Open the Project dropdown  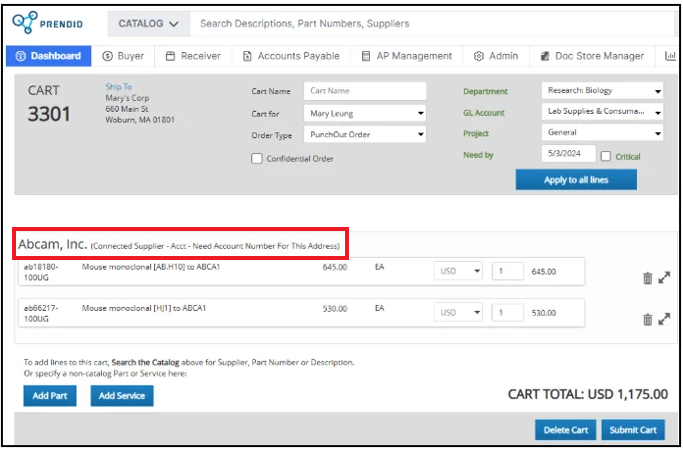pyautogui.click(x=602, y=132)
